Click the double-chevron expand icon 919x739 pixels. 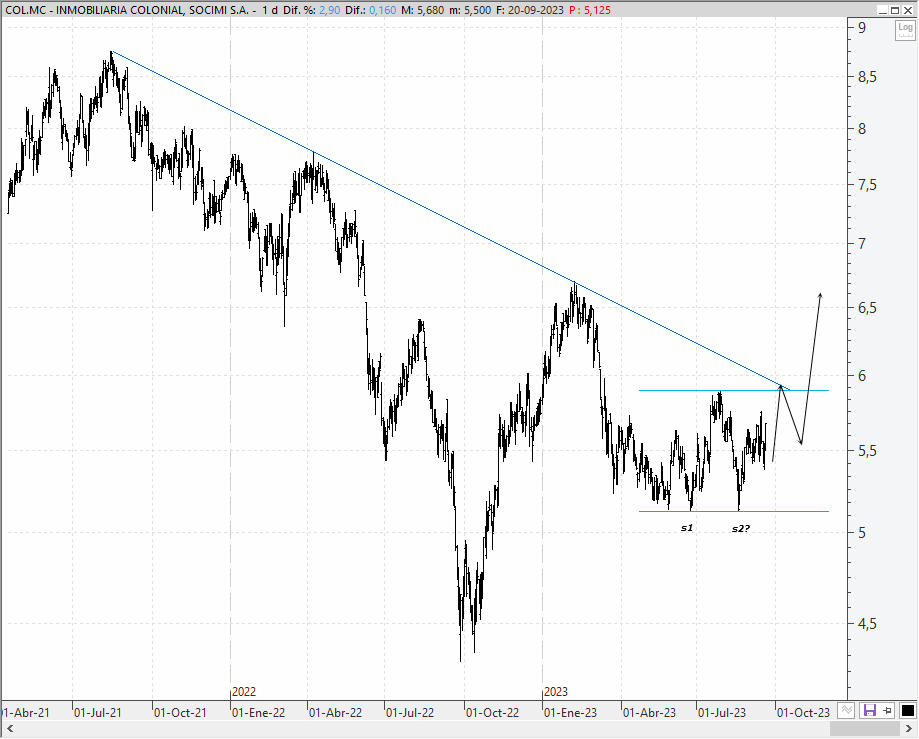846,711
